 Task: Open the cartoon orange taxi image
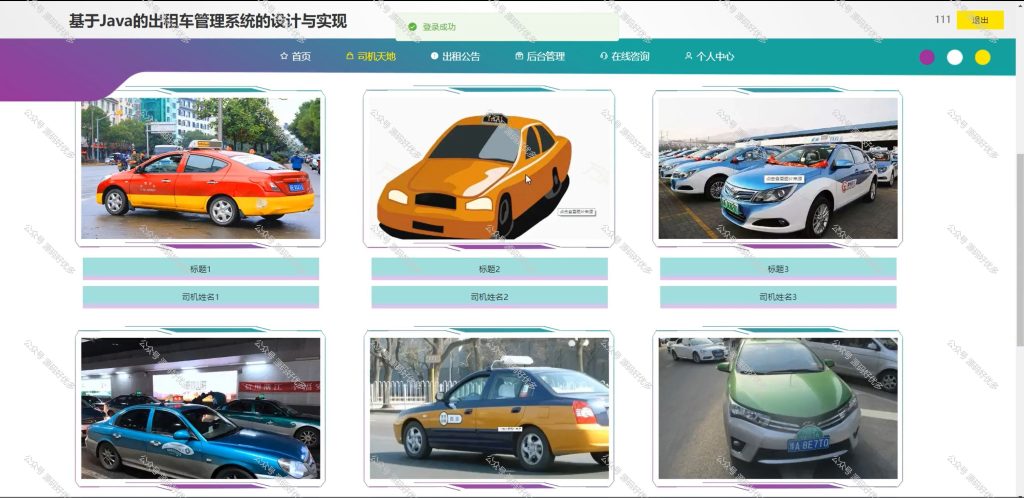click(x=489, y=168)
